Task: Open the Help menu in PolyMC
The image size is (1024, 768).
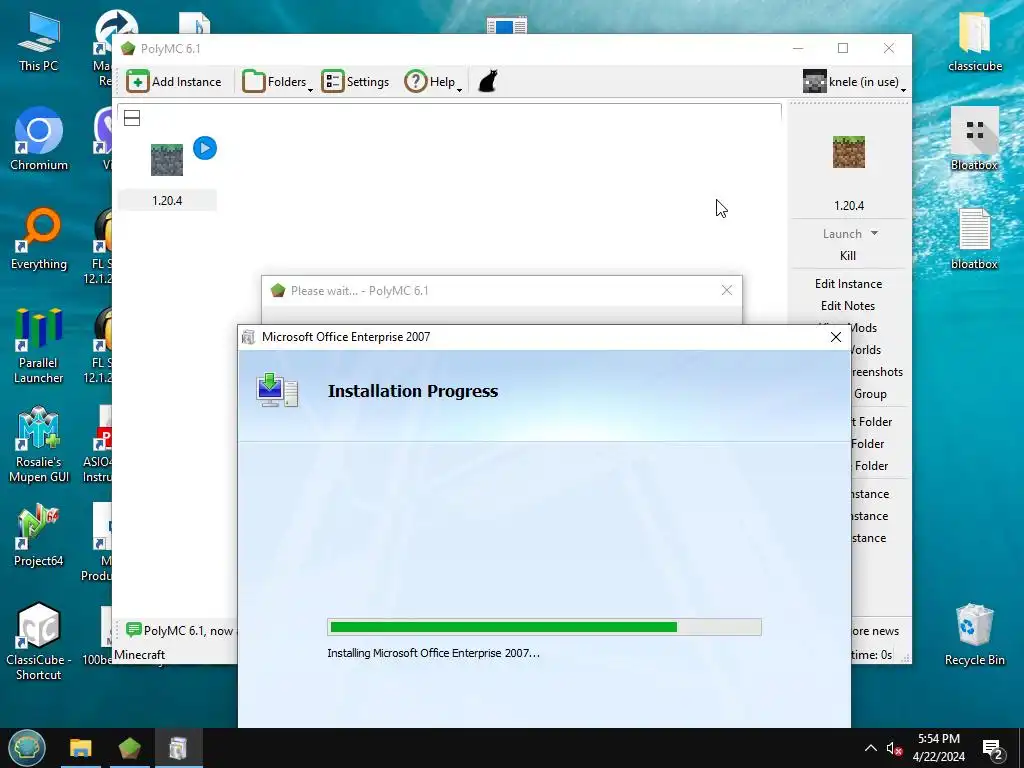Action: [433, 82]
